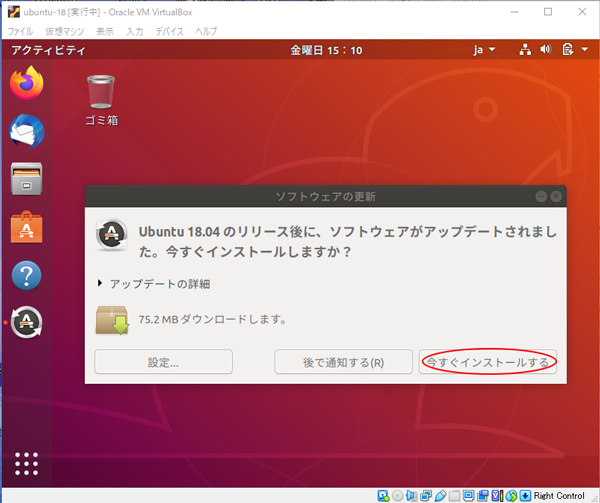600x503 pixels.
Task: Click the updater icon inside the dialog
Action: pyautogui.click(x=111, y=234)
